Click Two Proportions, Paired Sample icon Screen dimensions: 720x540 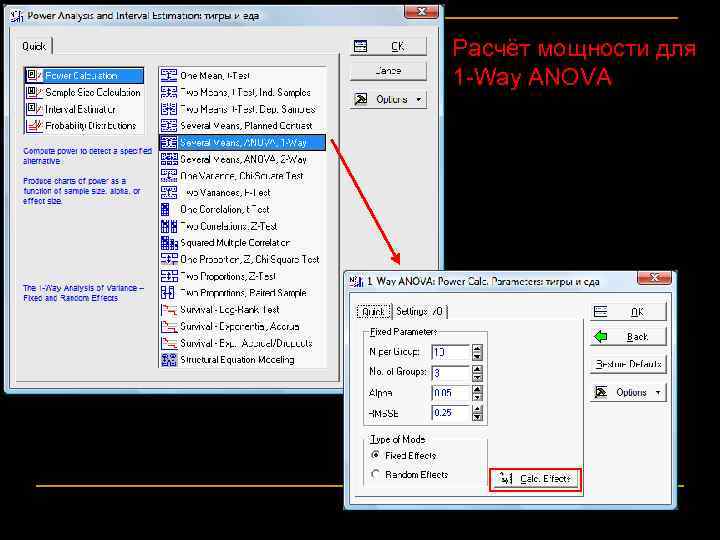pos(167,292)
